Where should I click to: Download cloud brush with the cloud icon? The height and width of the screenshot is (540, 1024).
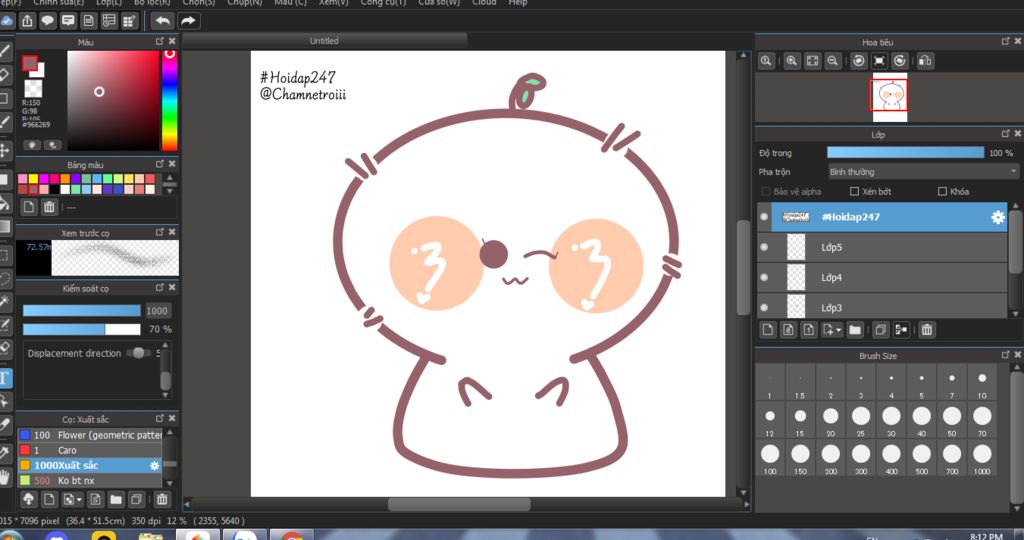[x=29, y=500]
